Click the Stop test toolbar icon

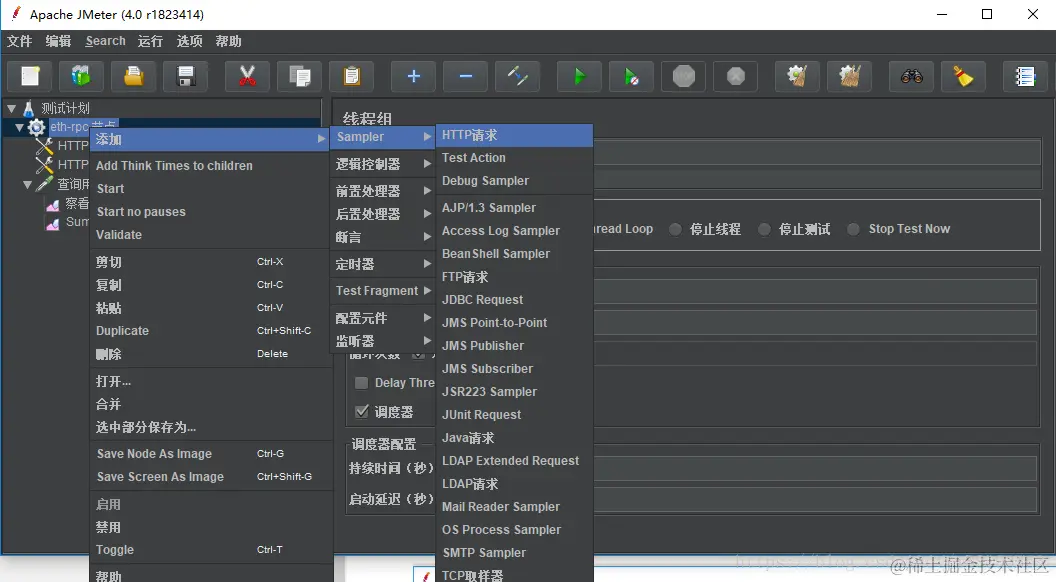(x=684, y=76)
